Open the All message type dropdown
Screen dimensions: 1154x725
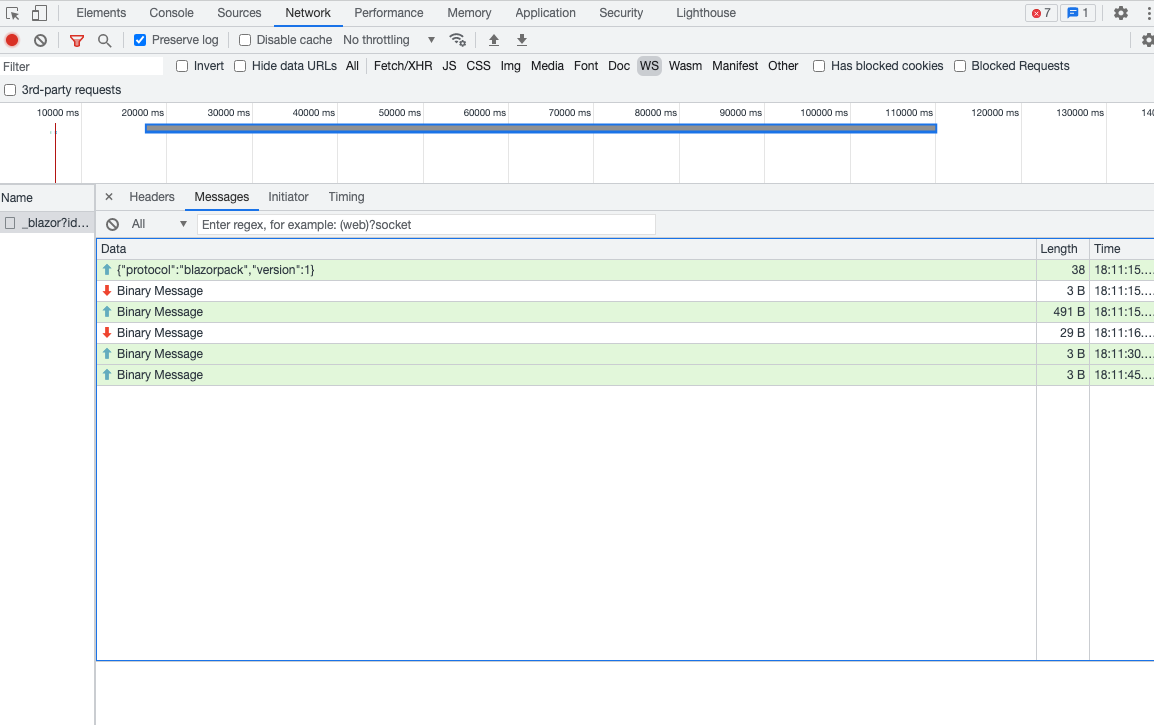click(158, 224)
